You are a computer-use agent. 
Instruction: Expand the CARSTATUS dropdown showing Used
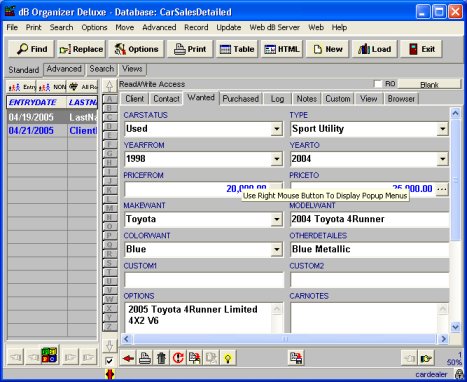point(277,129)
